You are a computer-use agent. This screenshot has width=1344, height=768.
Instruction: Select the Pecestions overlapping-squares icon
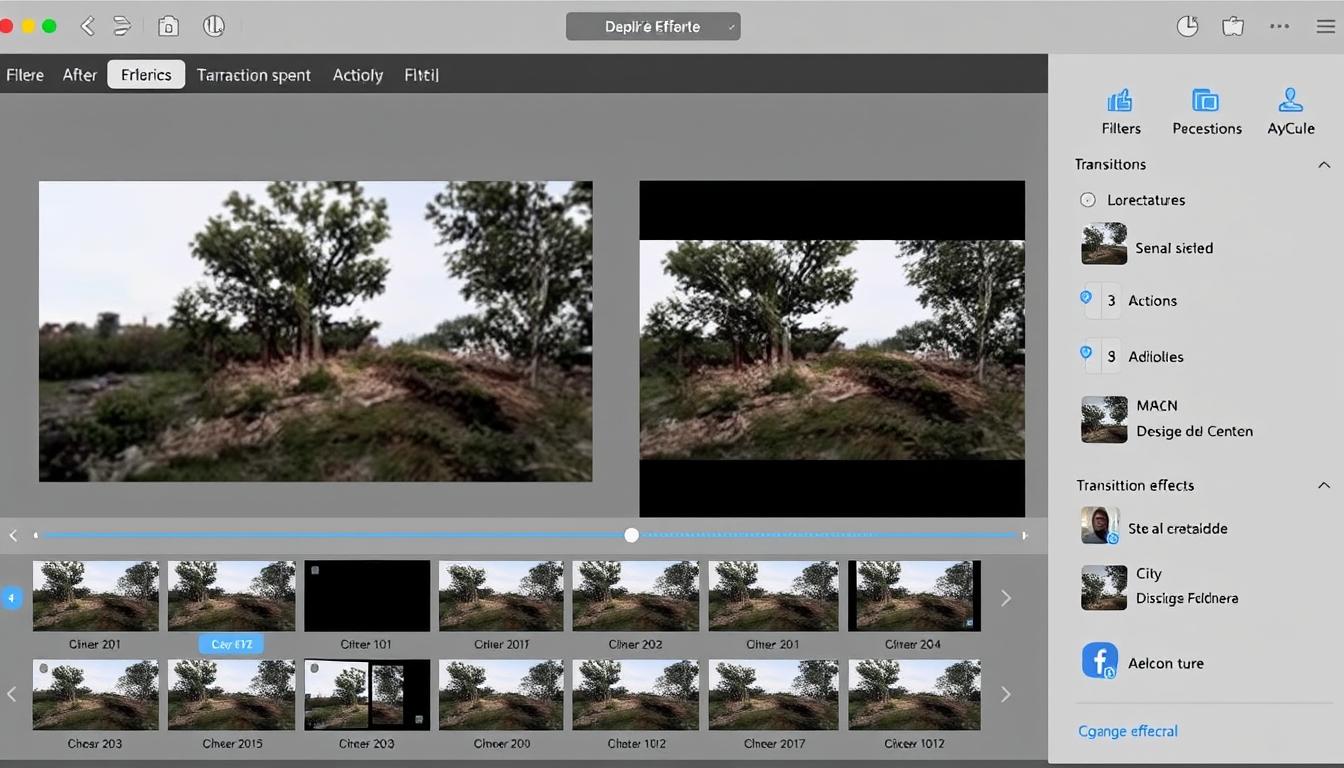pos(1206,101)
